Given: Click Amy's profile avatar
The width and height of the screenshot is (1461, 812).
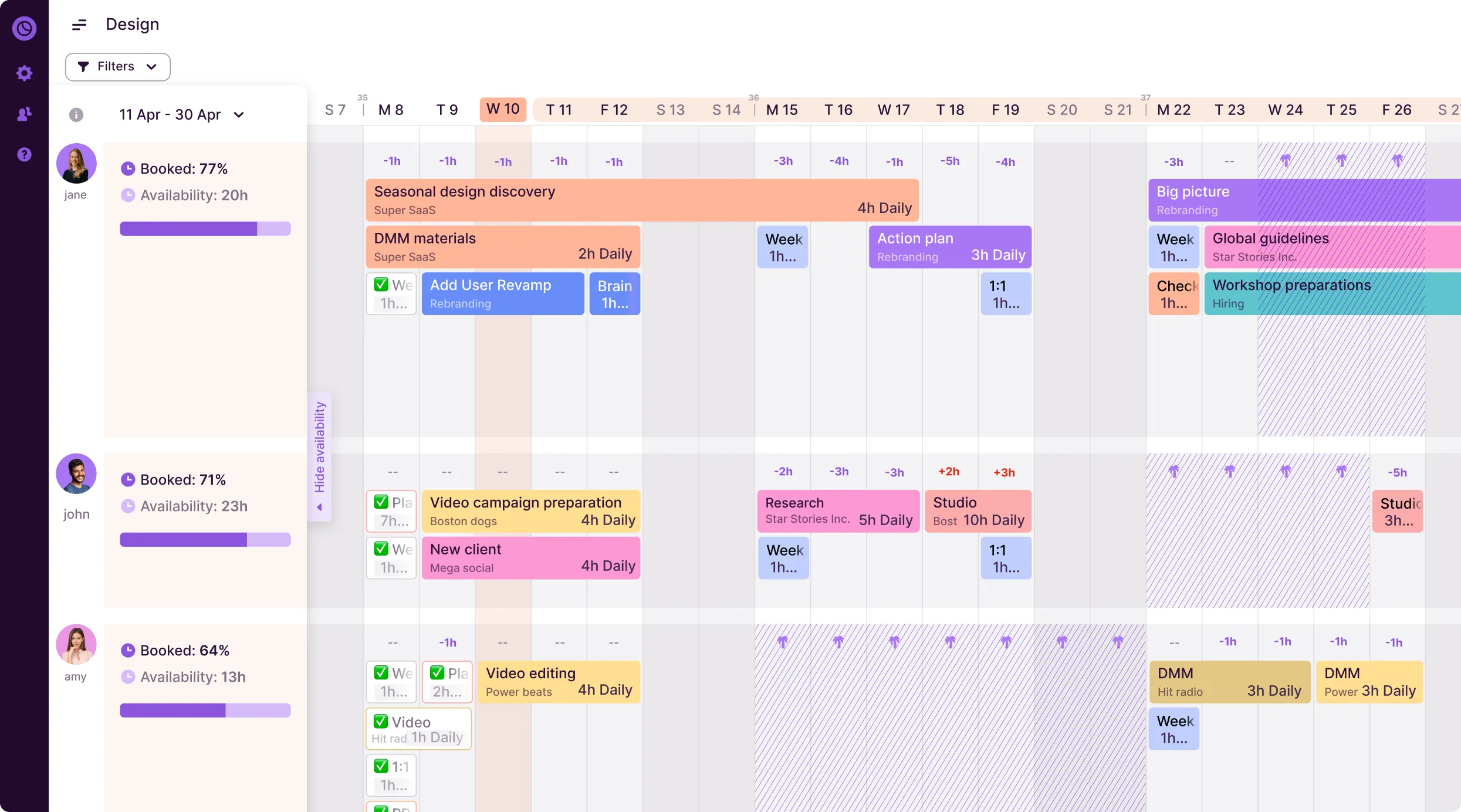Looking at the screenshot, I should point(76,644).
